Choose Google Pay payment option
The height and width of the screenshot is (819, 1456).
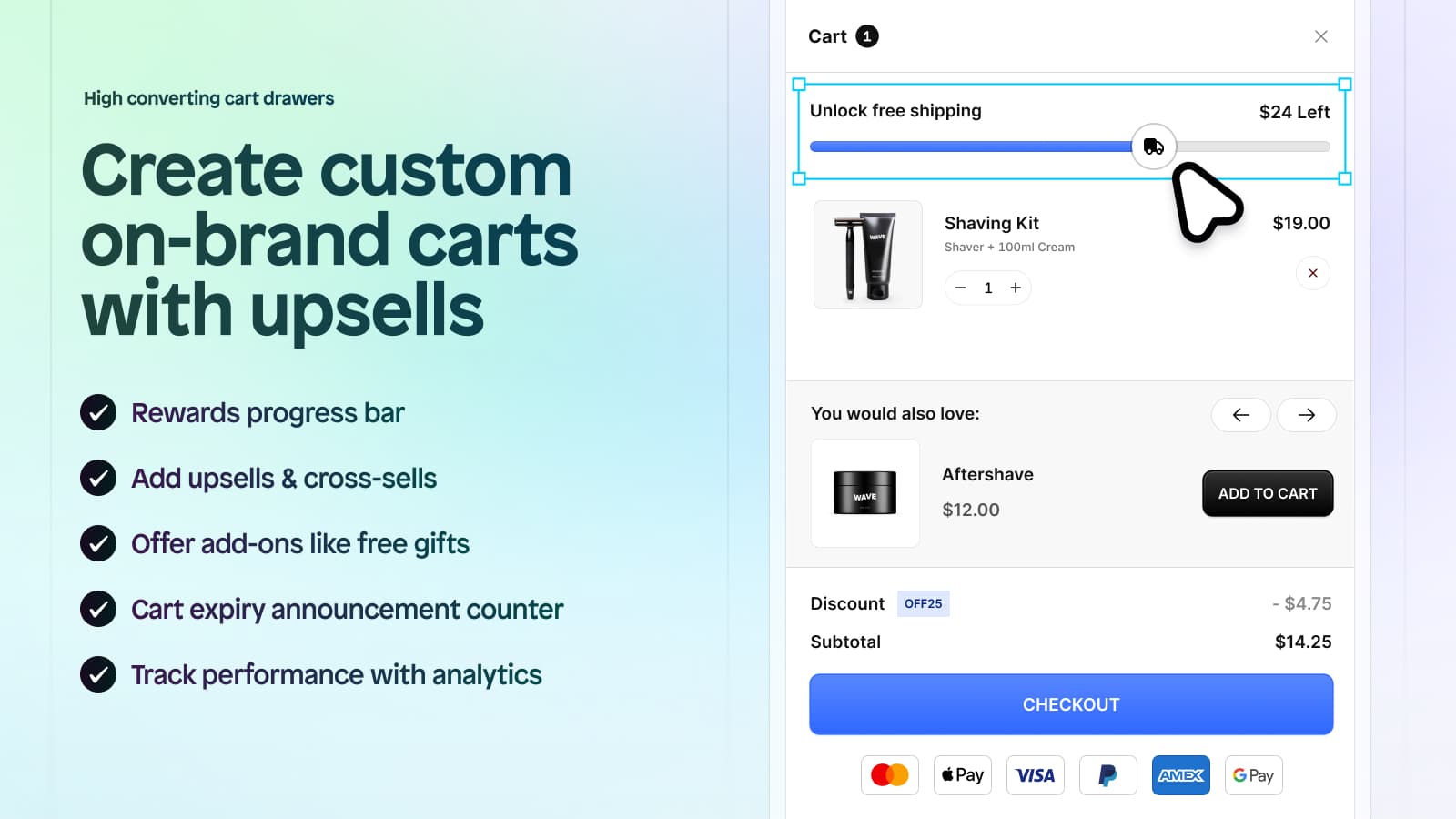1253,774
